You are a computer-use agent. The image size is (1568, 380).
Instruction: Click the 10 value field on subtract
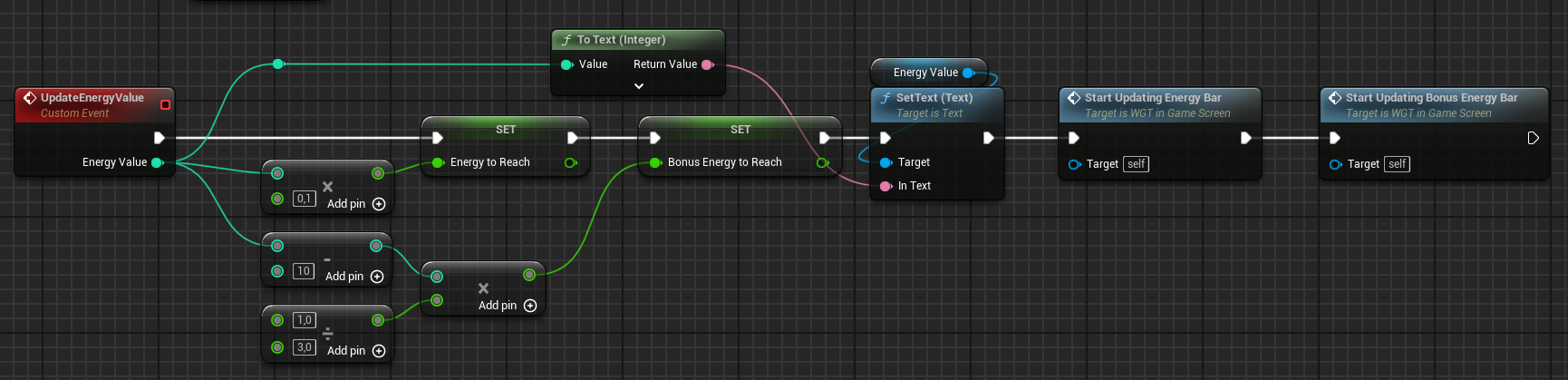coord(304,271)
